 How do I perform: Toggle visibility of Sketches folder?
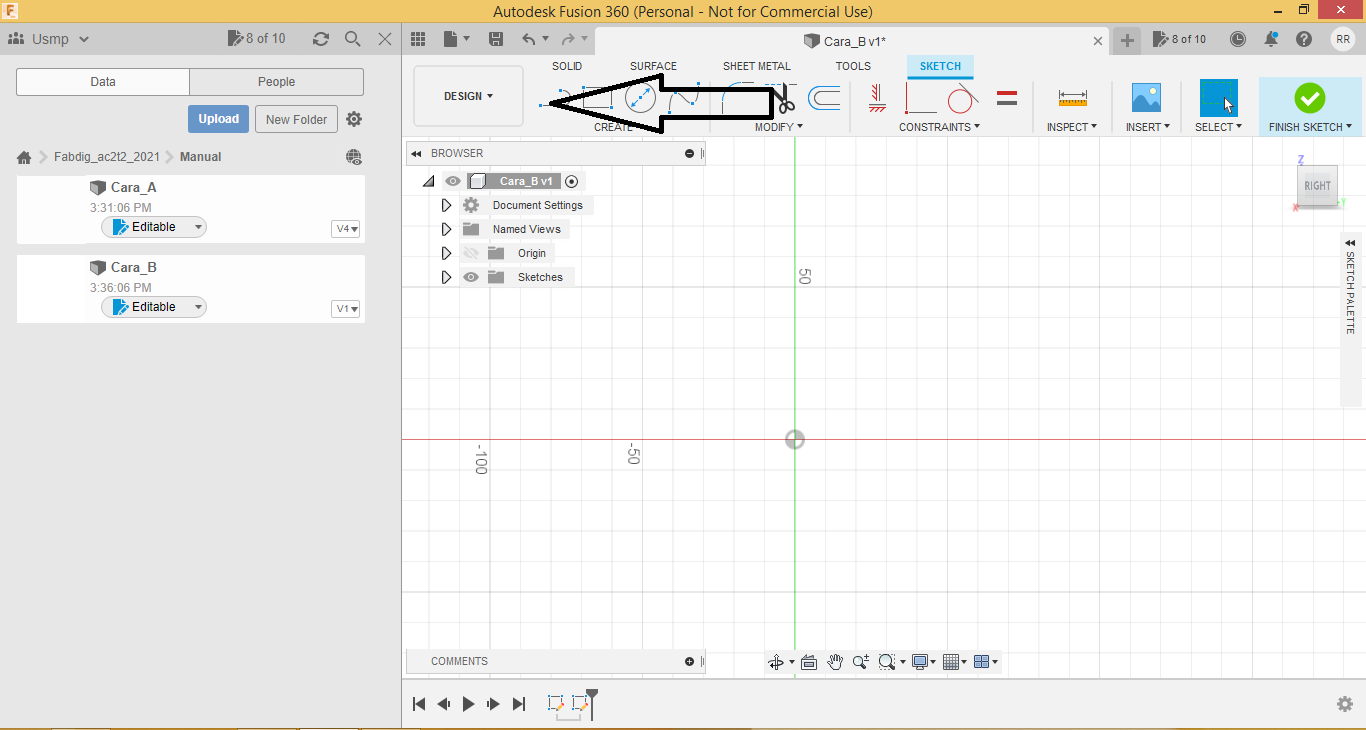(471, 277)
